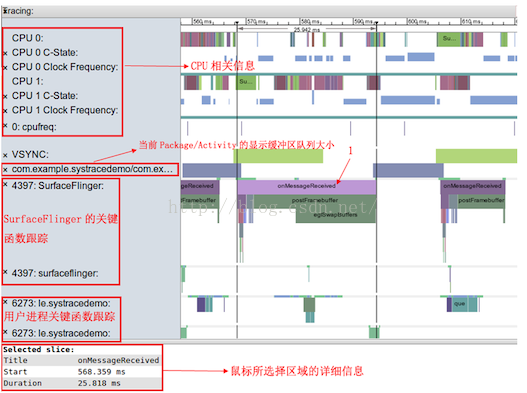Click the 0: cpufreq label

[34, 127]
